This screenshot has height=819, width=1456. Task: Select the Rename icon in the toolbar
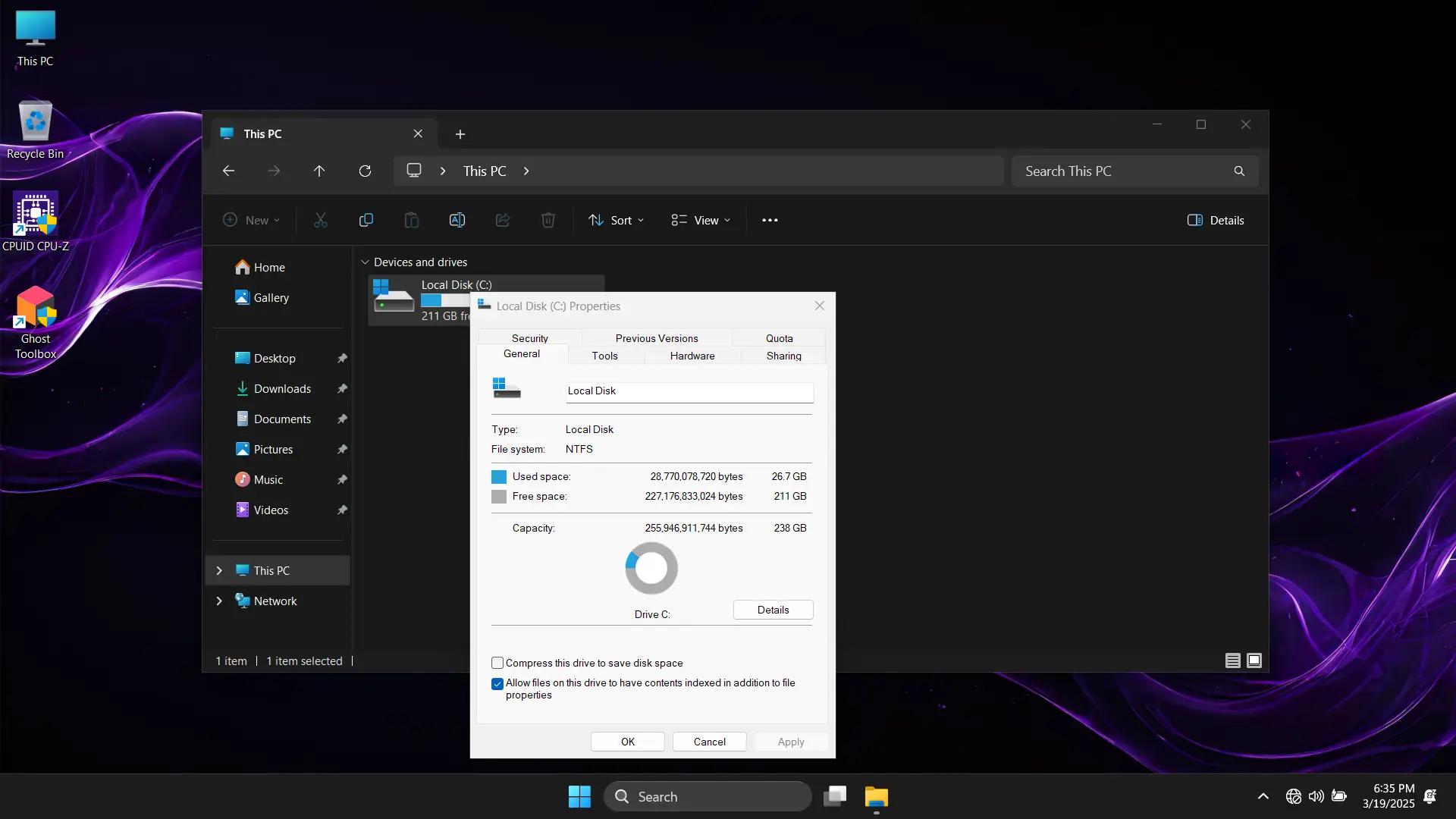point(457,220)
